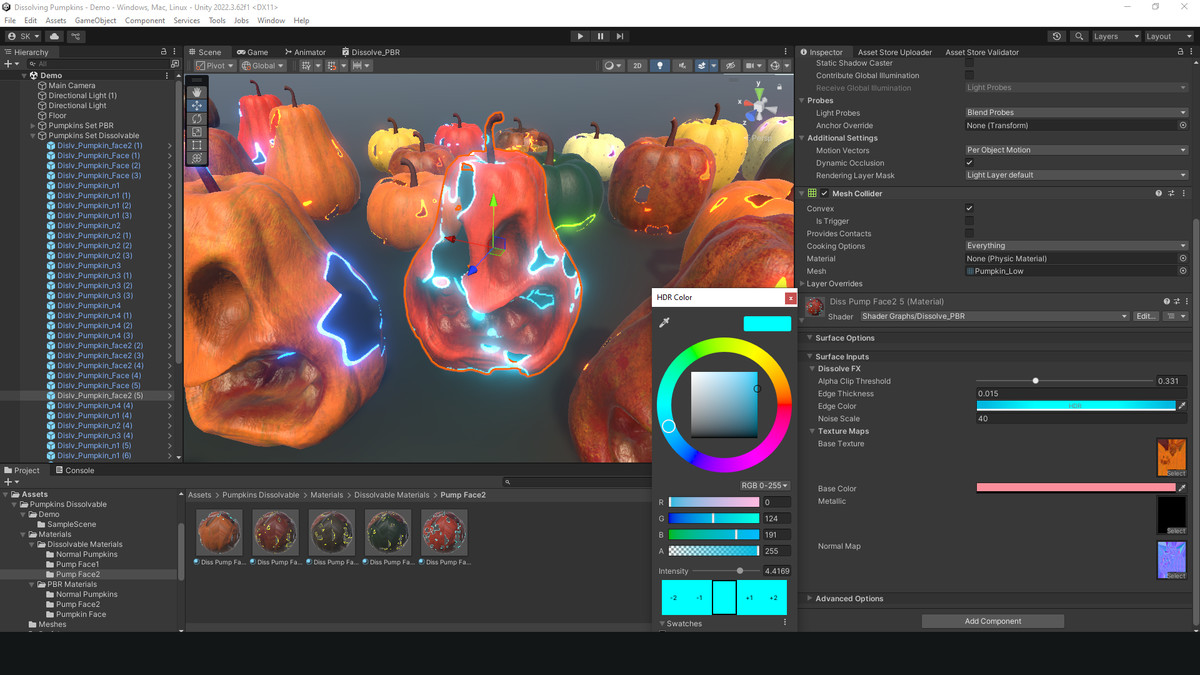
Task: Click the Add Component button
Action: pyautogui.click(x=992, y=620)
